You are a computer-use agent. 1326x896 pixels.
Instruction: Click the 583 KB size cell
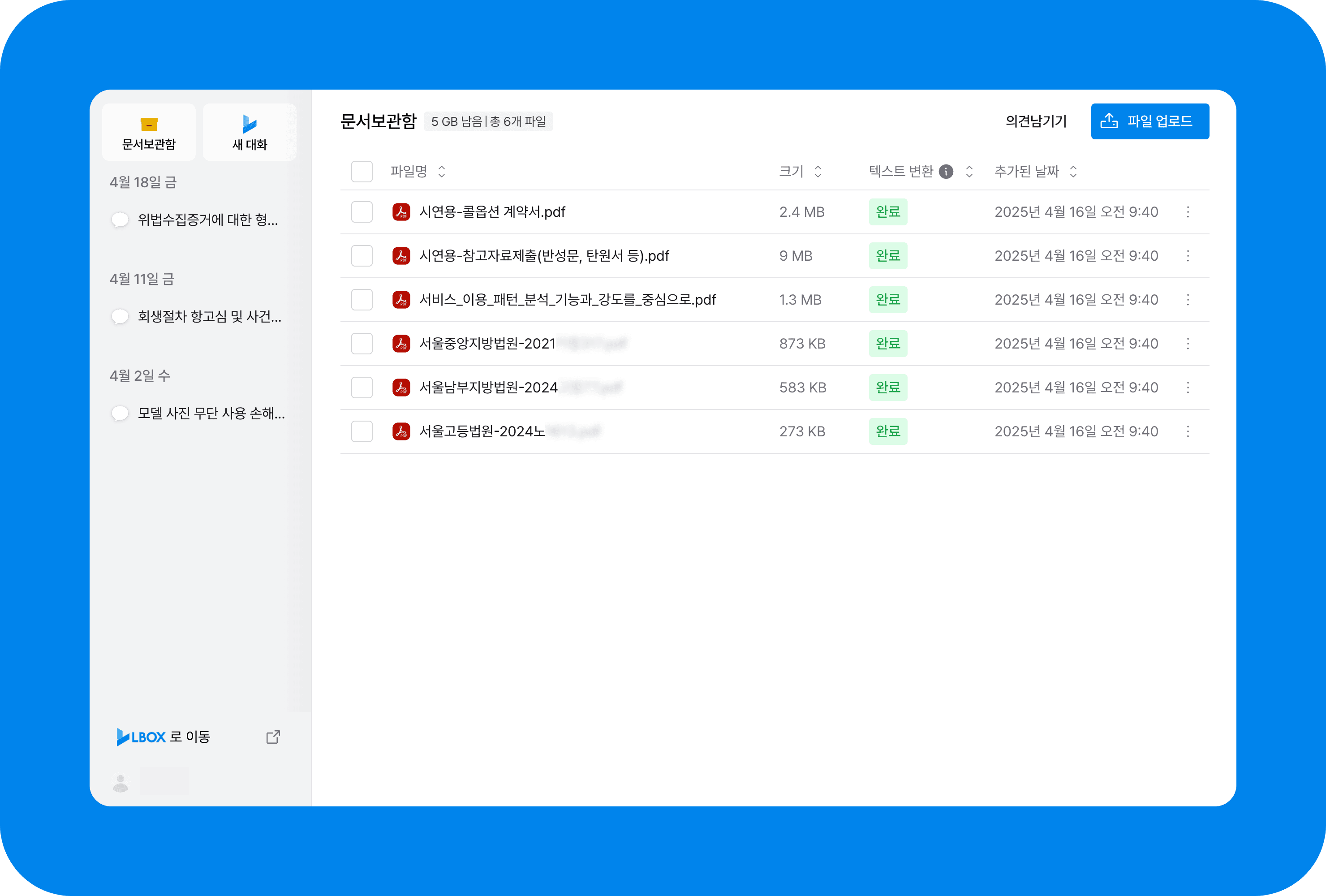(803, 388)
